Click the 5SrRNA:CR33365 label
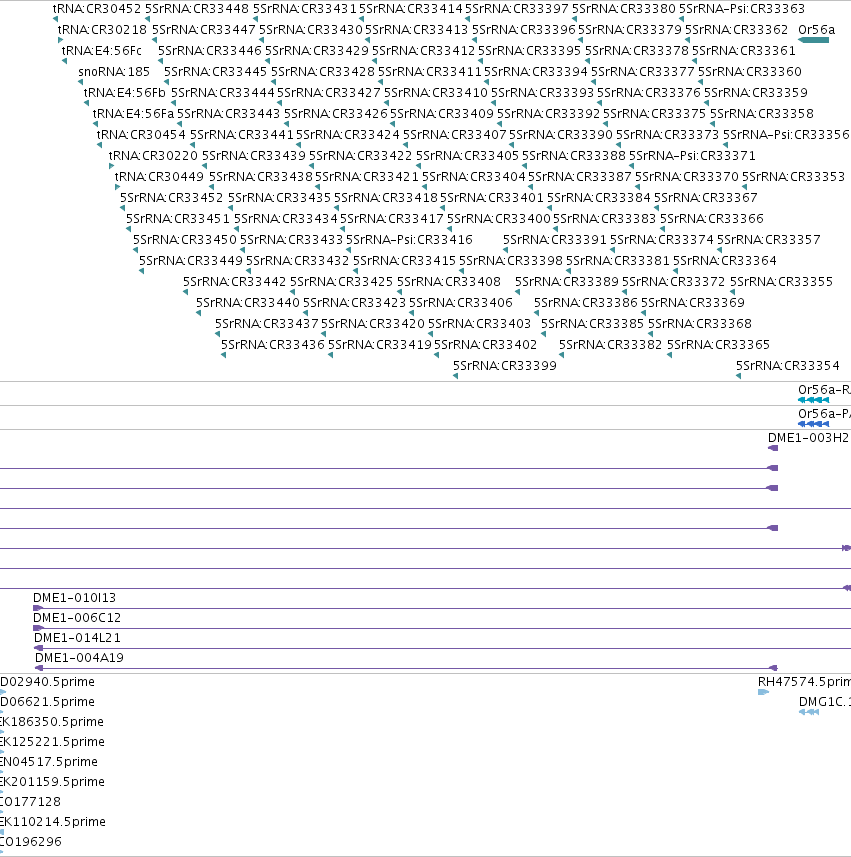This screenshot has height=857, width=851. tap(718, 345)
